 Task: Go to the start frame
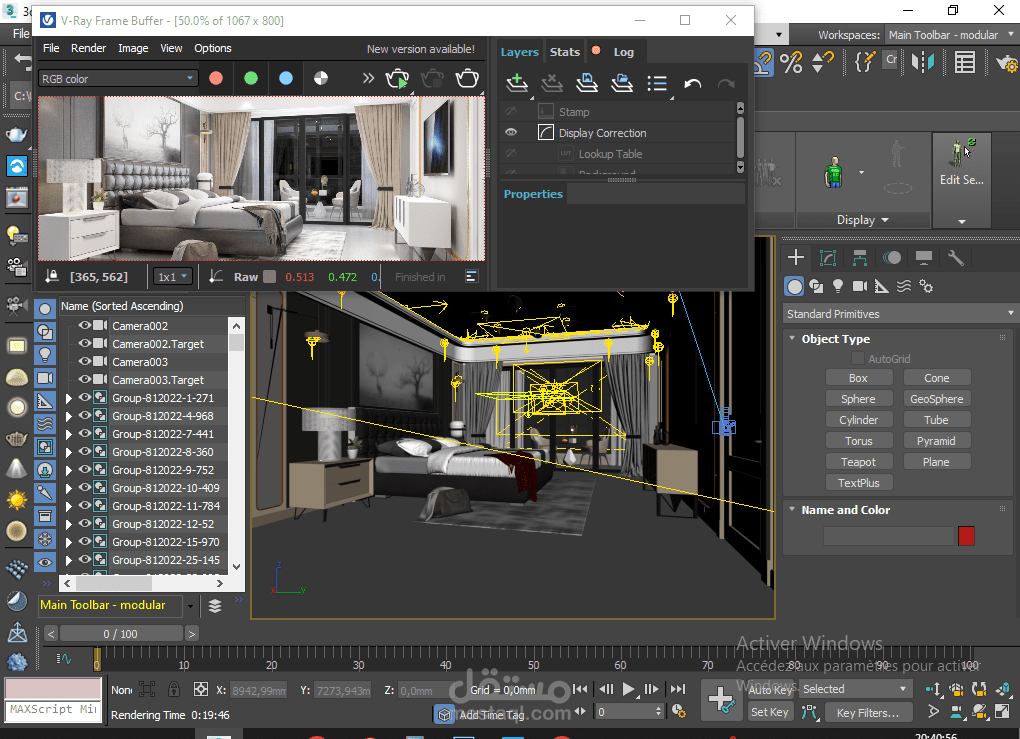coord(580,690)
